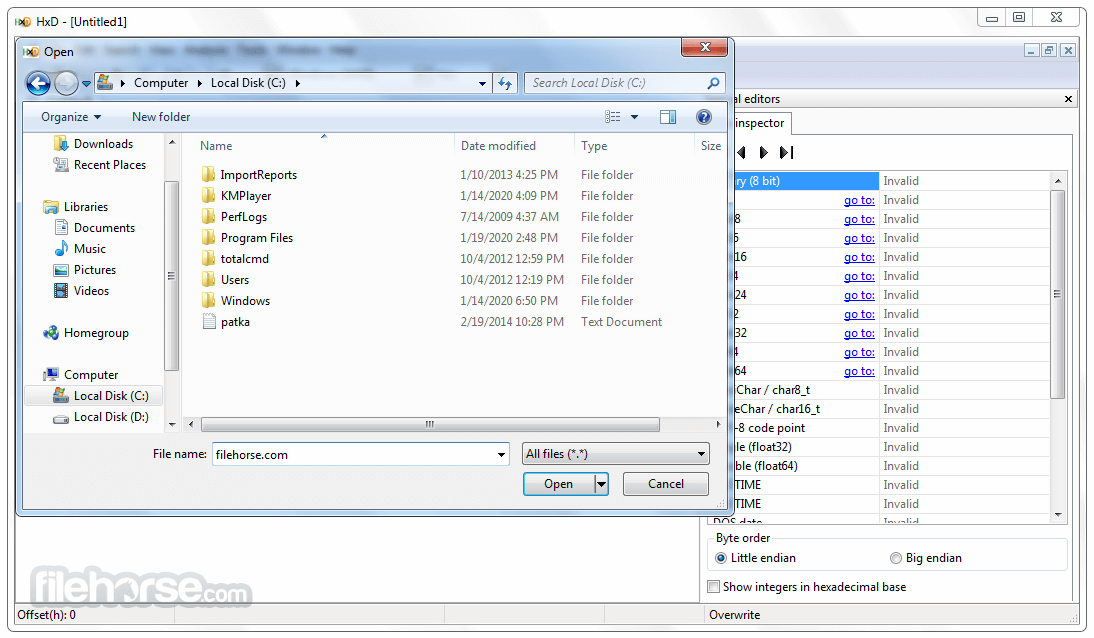Select Libraries in navigation pane
The image size is (1094, 638).
pyautogui.click(x=85, y=207)
